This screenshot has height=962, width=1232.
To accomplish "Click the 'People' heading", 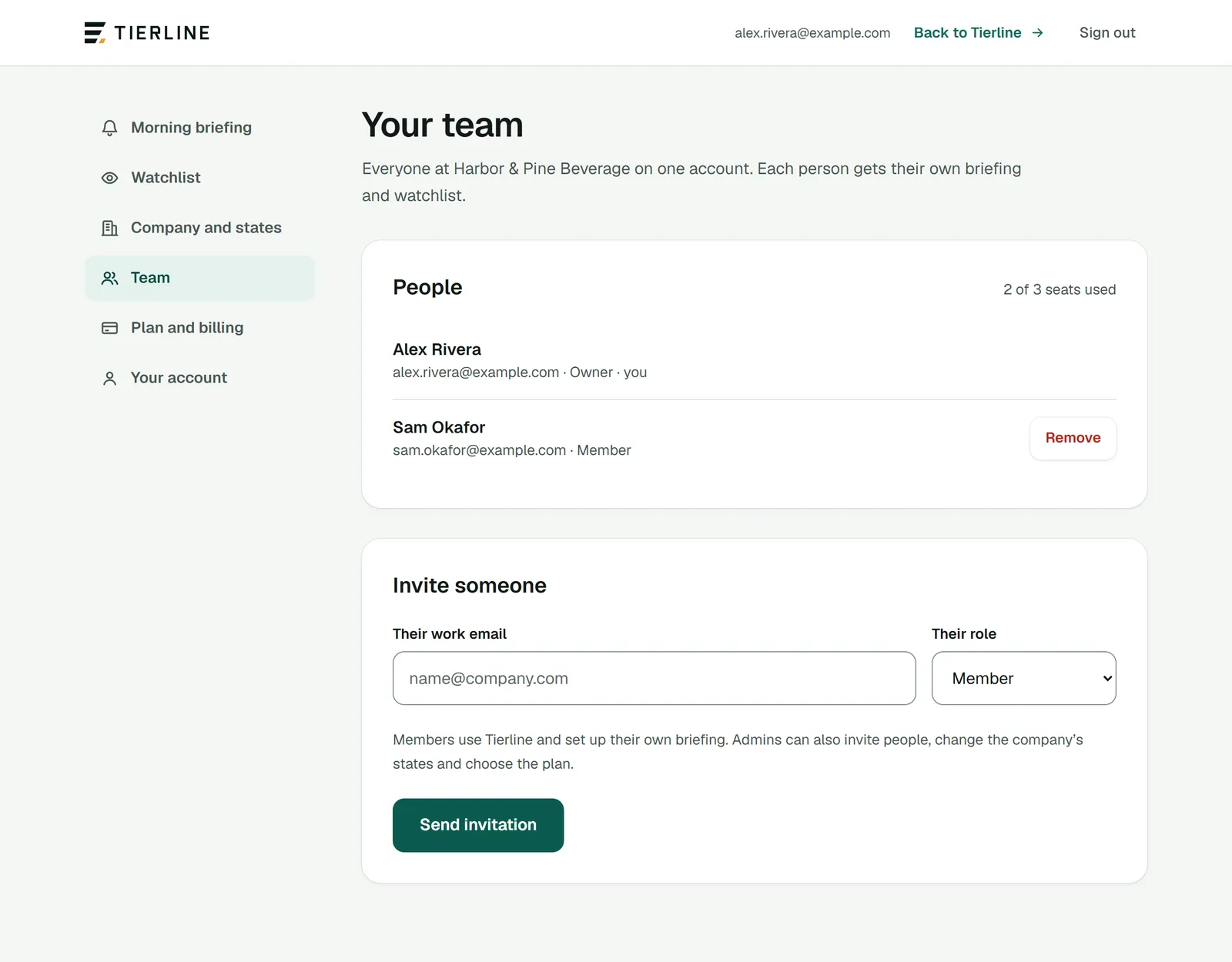I will [427, 287].
